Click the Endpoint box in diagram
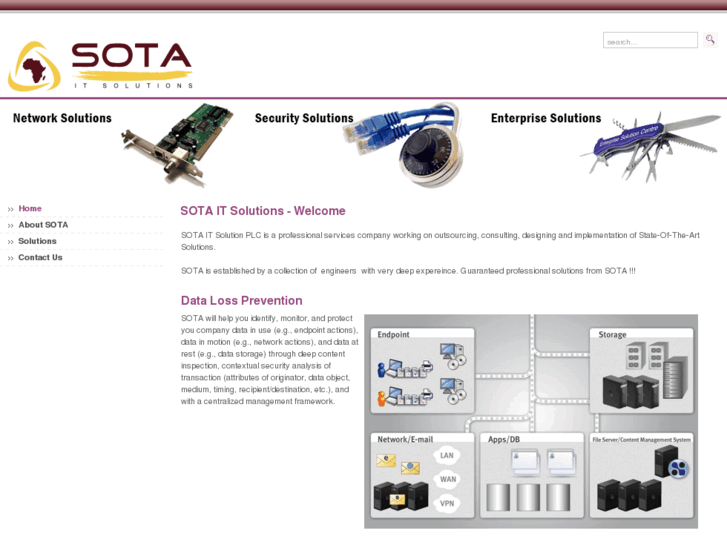Image resolution: width=727 pixels, height=545 pixels. [422, 371]
